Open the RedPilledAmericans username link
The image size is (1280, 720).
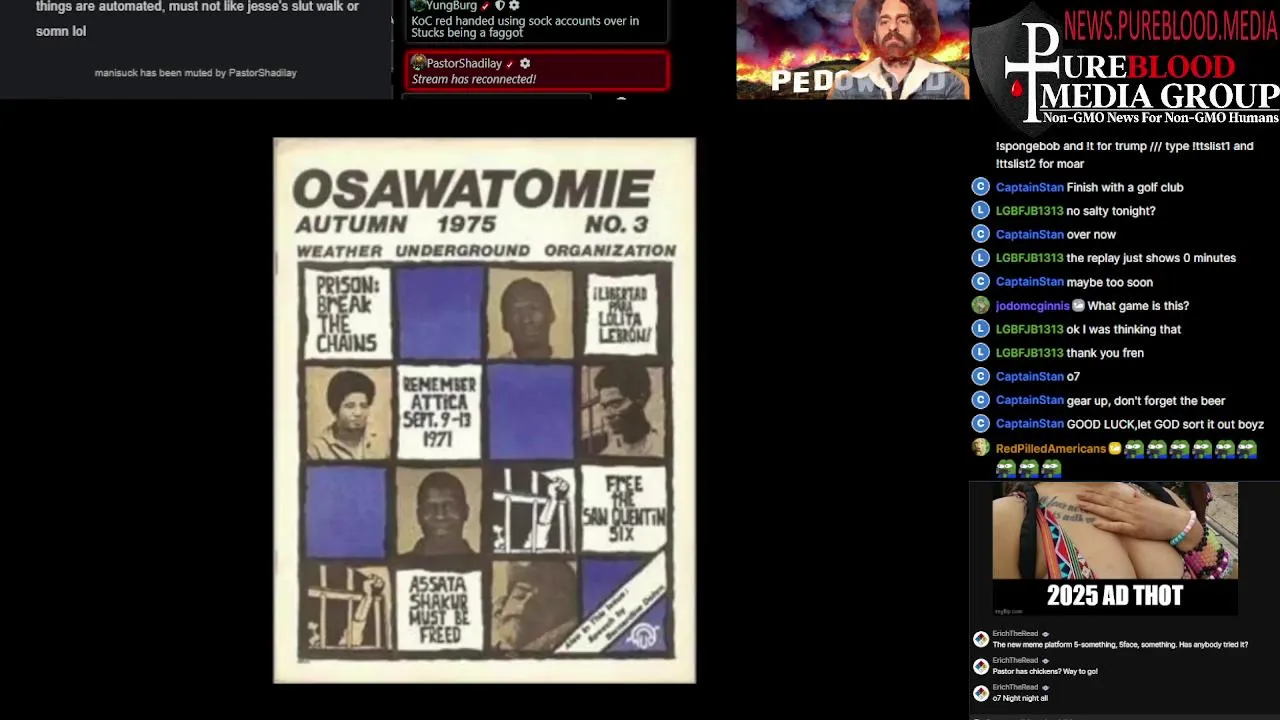1050,449
